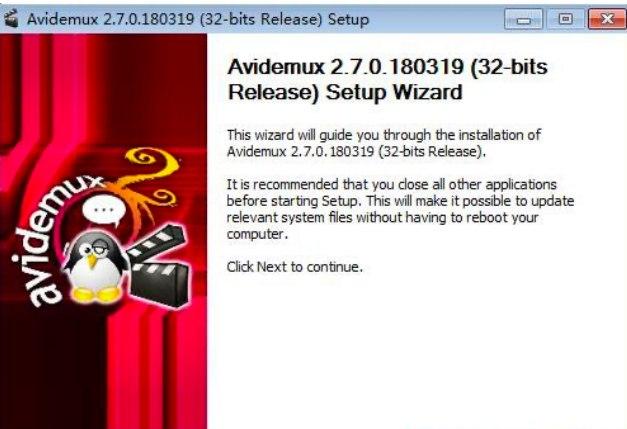627x429 pixels.
Task: Click the penguin's yellow feet
Action: [x=96, y=294]
